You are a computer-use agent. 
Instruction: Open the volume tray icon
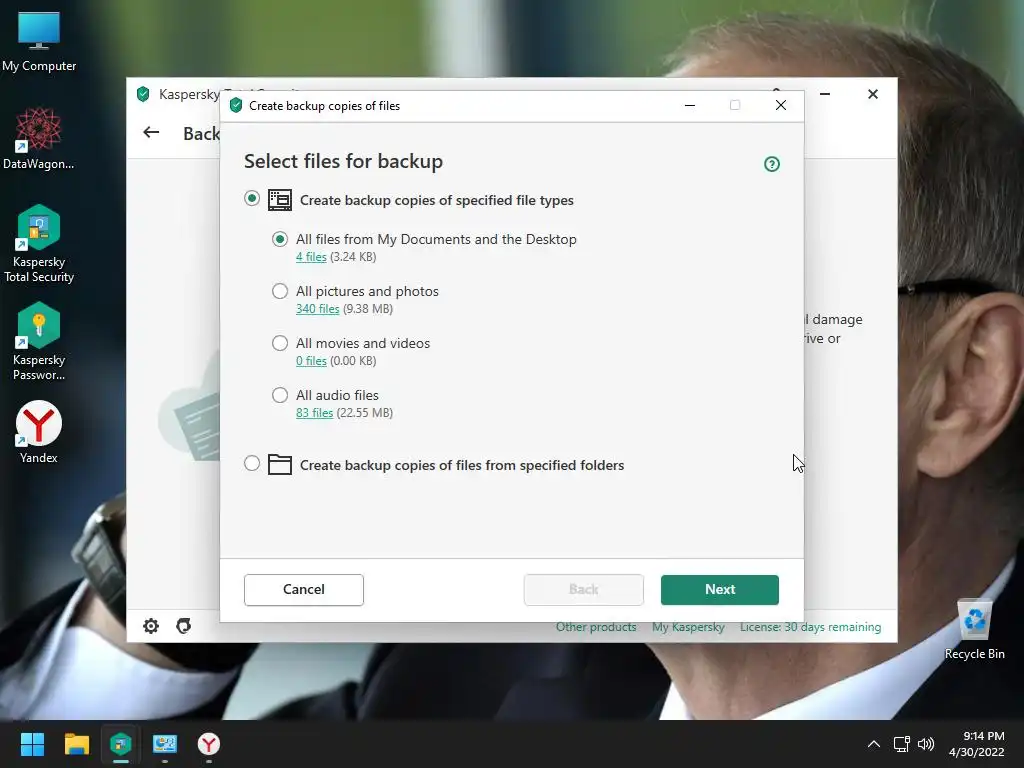click(926, 744)
